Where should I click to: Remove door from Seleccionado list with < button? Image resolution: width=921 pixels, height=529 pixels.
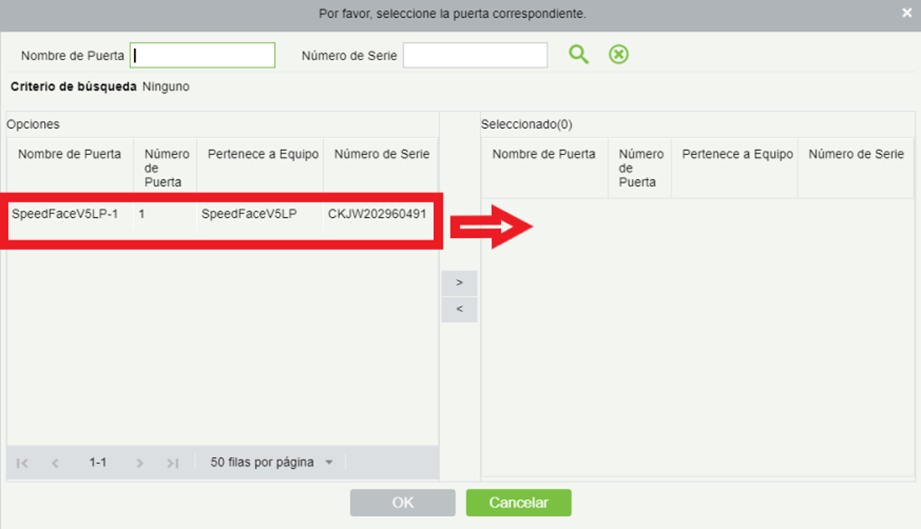coord(459,309)
